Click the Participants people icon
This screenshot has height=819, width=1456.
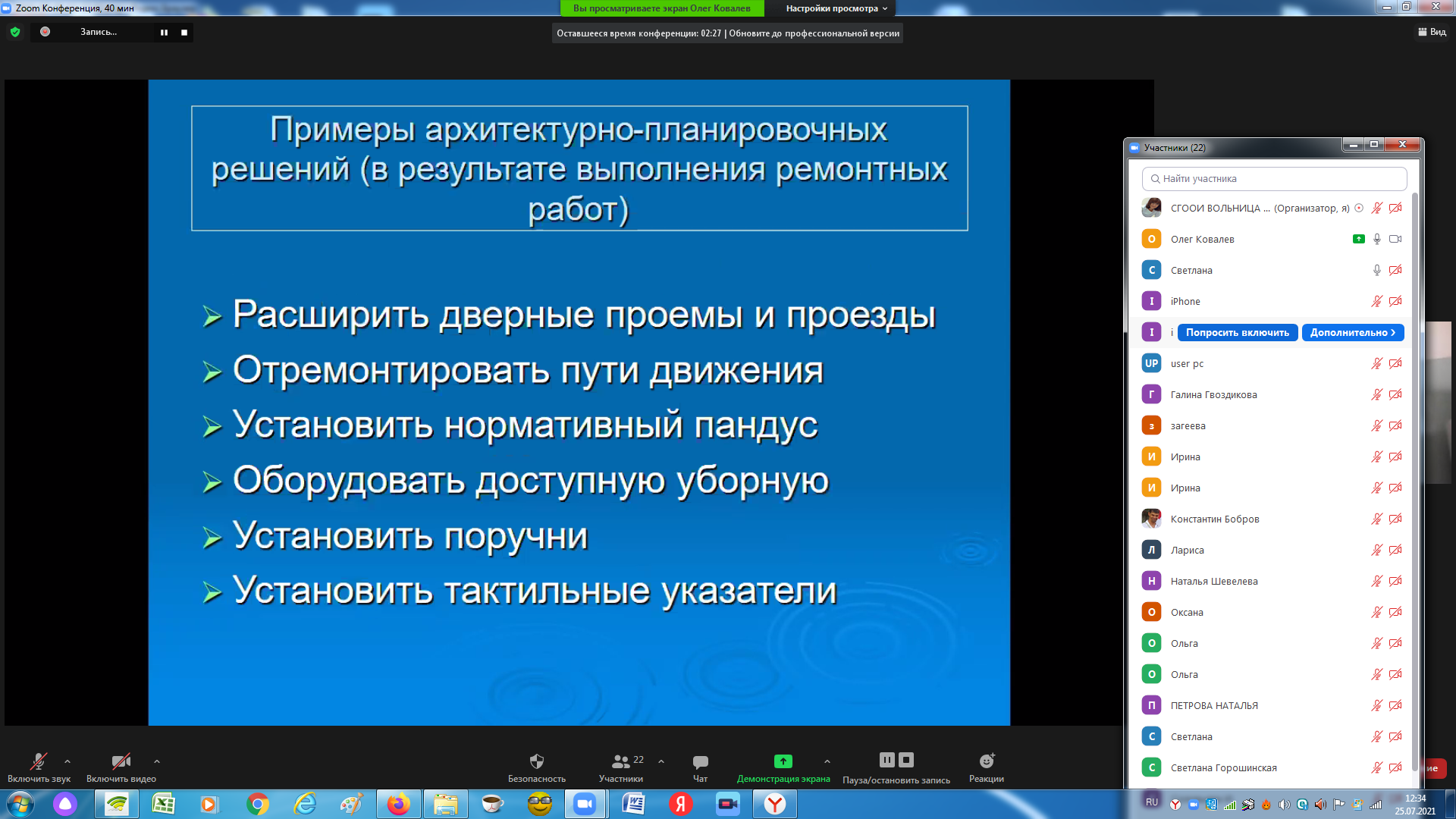pyautogui.click(x=621, y=761)
